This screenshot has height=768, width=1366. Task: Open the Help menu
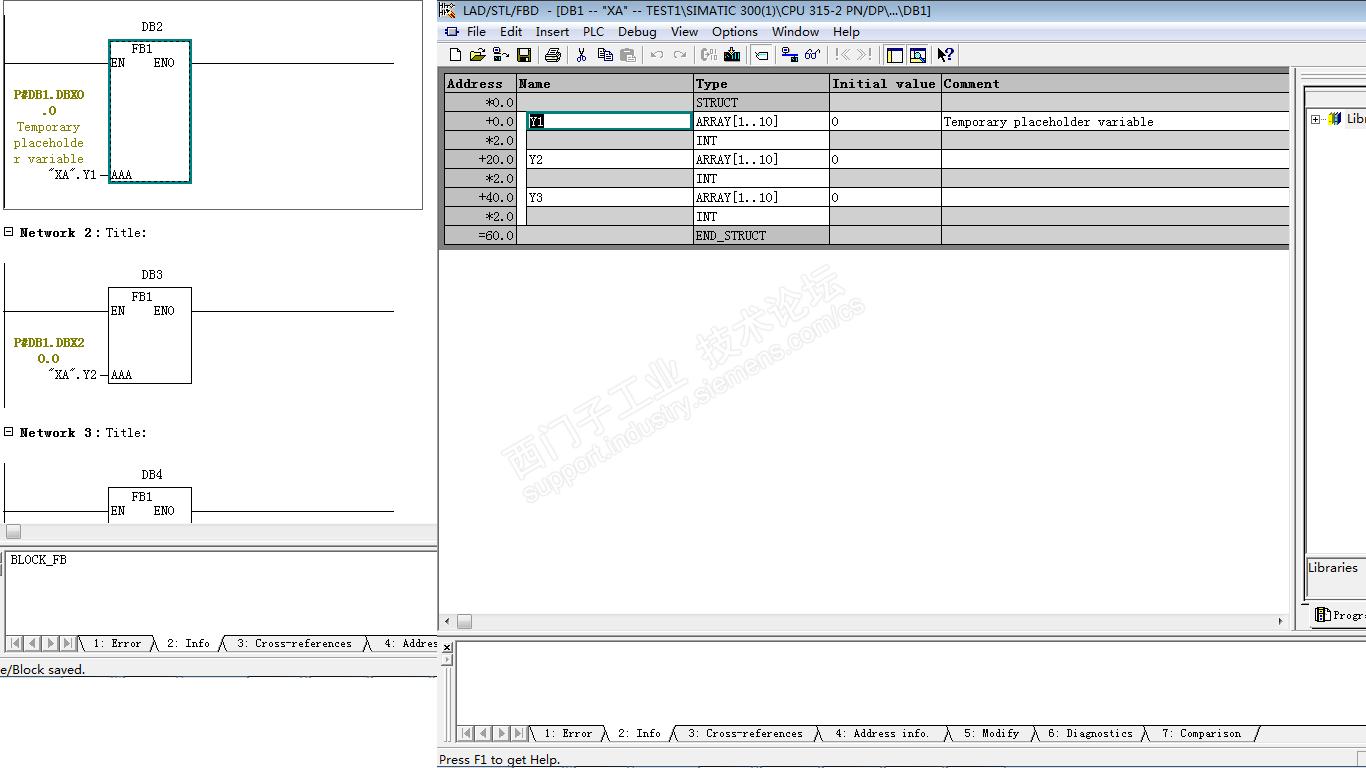click(846, 32)
